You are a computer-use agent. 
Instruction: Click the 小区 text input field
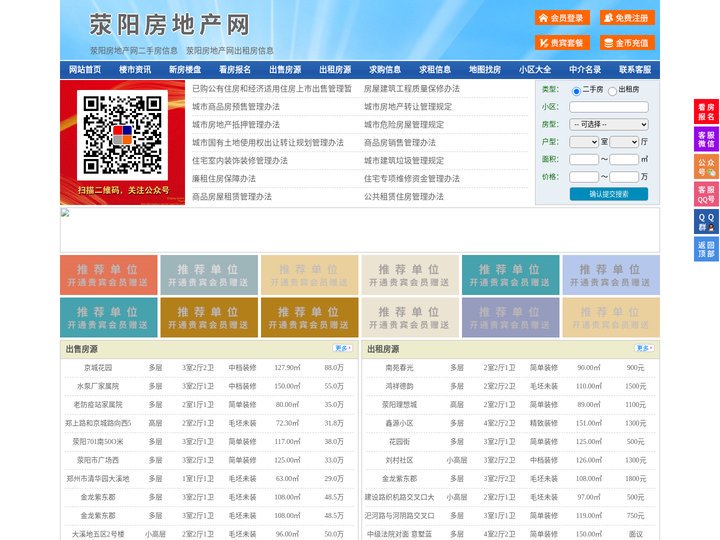pyautogui.click(x=609, y=107)
